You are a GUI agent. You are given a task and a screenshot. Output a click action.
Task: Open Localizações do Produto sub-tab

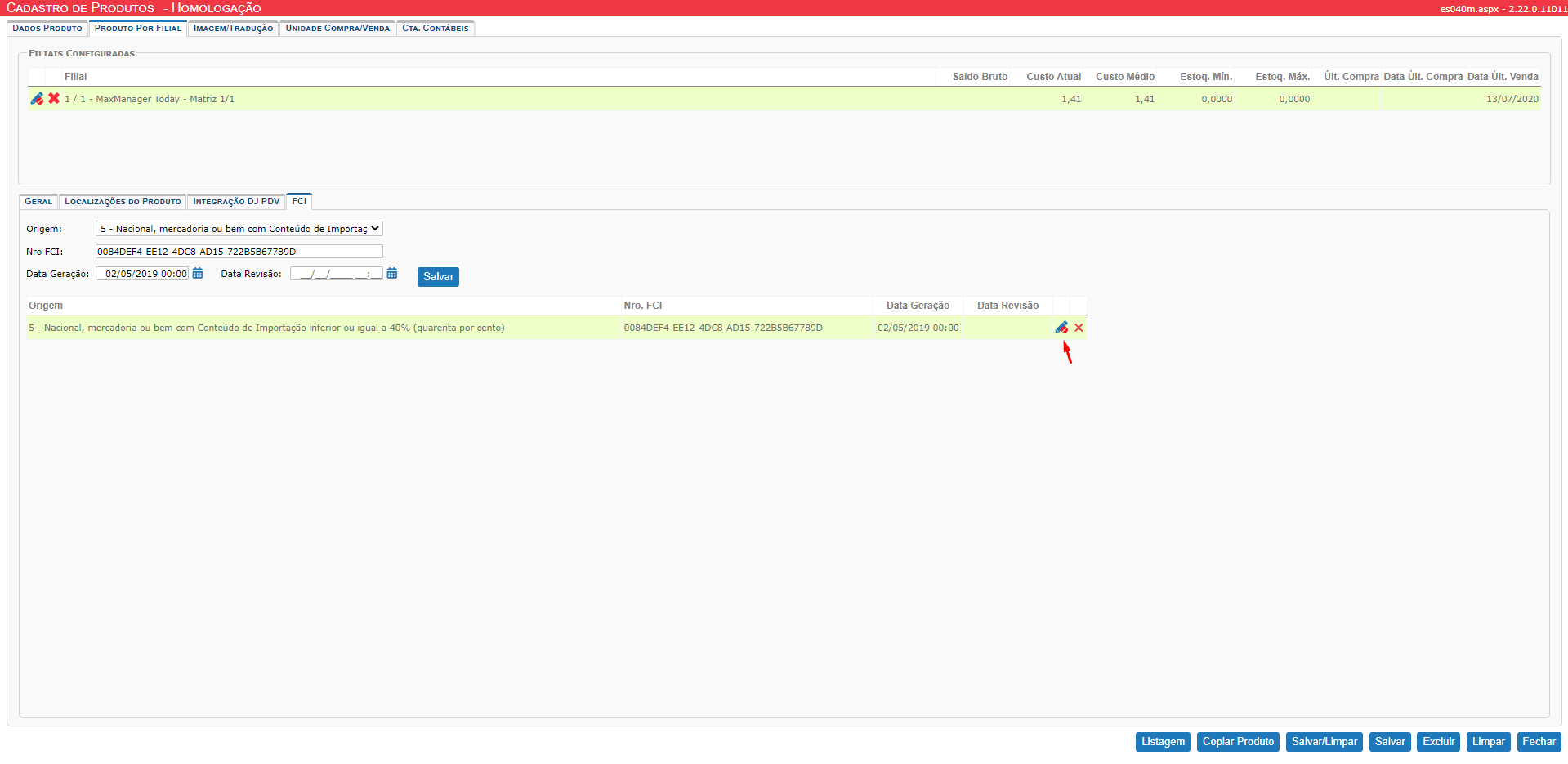[123, 201]
